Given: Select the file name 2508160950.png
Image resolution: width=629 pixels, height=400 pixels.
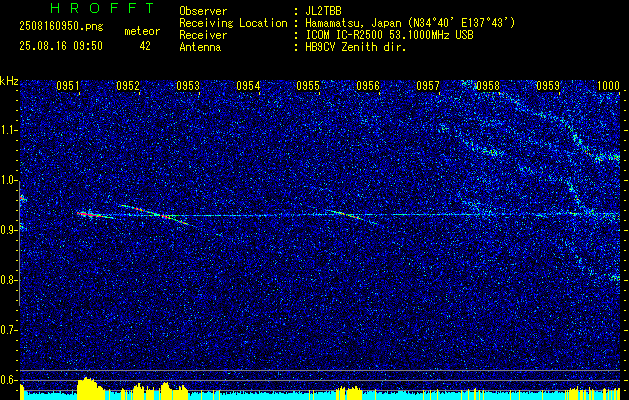Looking at the screenshot, I should click(x=61, y=27).
